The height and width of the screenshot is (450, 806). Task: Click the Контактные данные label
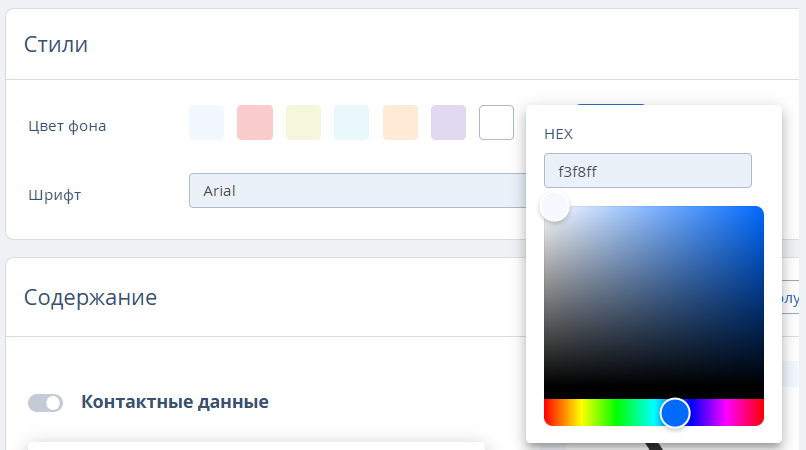coord(174,402)
